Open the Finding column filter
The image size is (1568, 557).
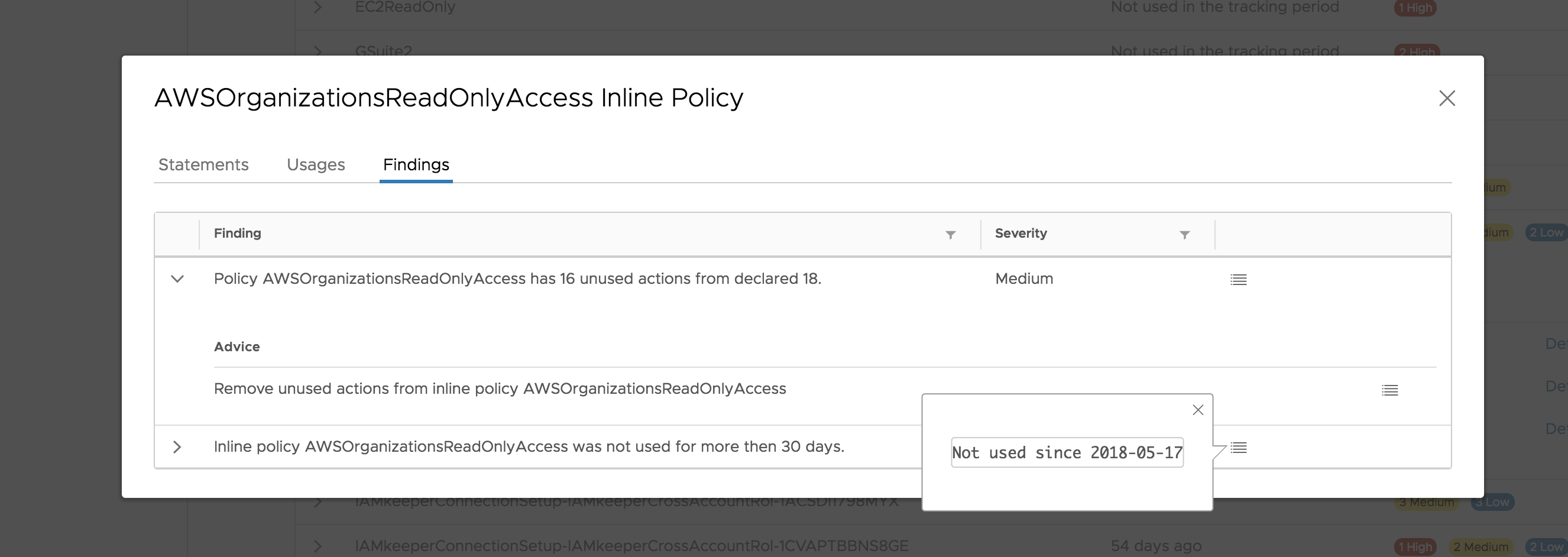coord(950,234)
